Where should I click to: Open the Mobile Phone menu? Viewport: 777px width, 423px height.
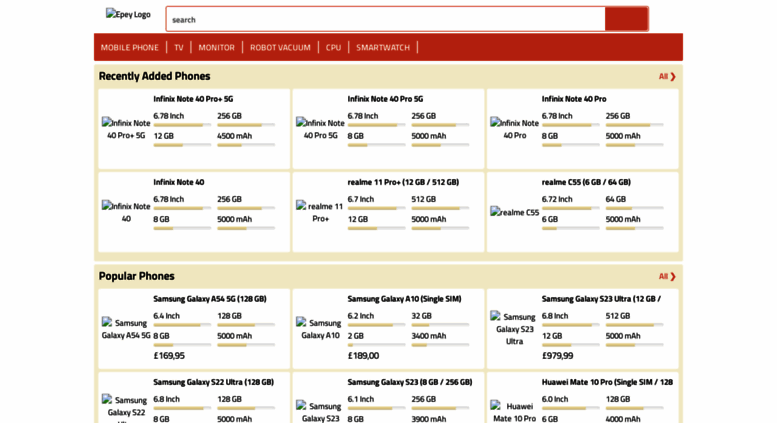click(x=130, y=48)
